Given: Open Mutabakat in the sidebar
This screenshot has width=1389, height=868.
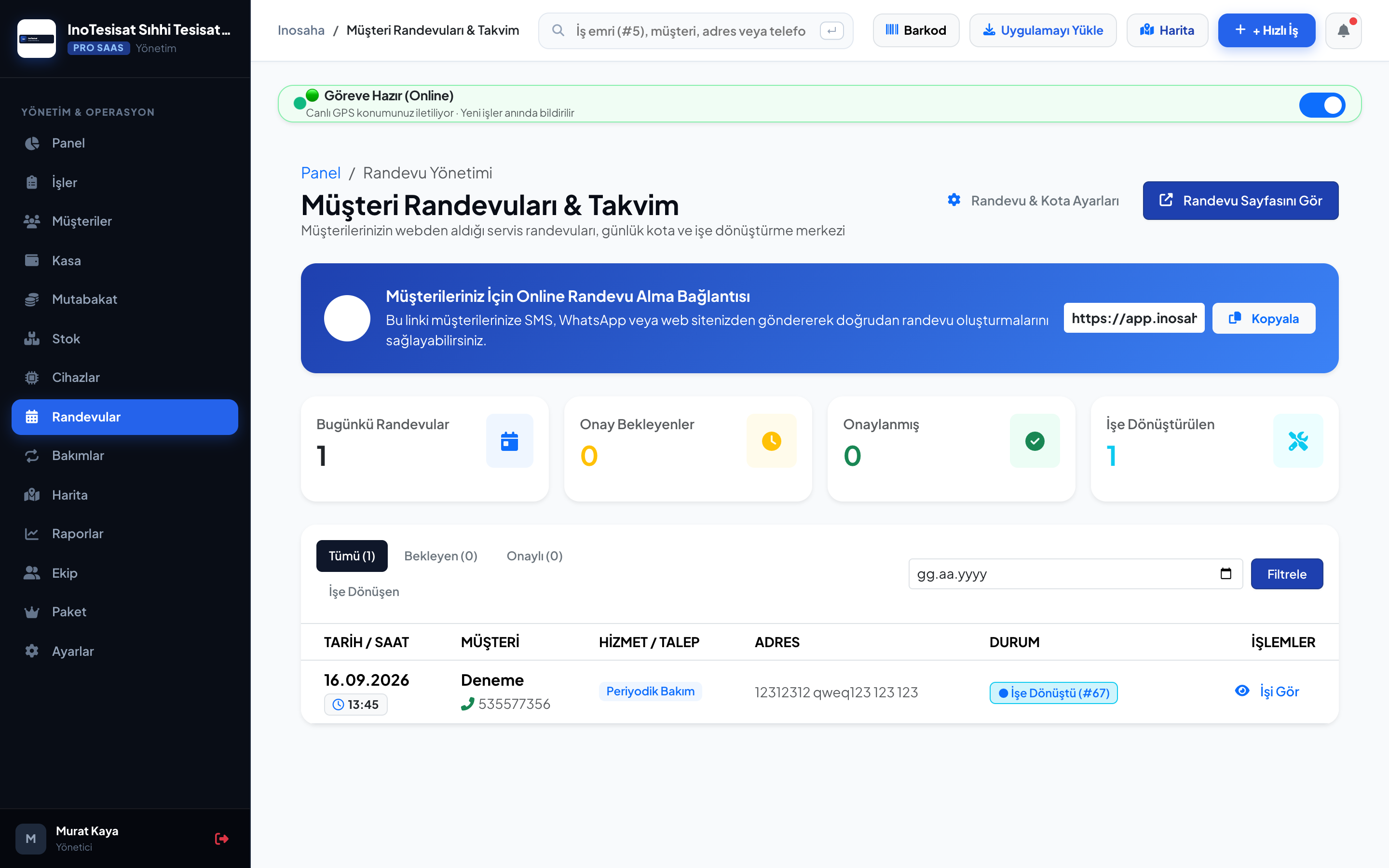Looking at the screenshot, I should [x=124, y=299].
